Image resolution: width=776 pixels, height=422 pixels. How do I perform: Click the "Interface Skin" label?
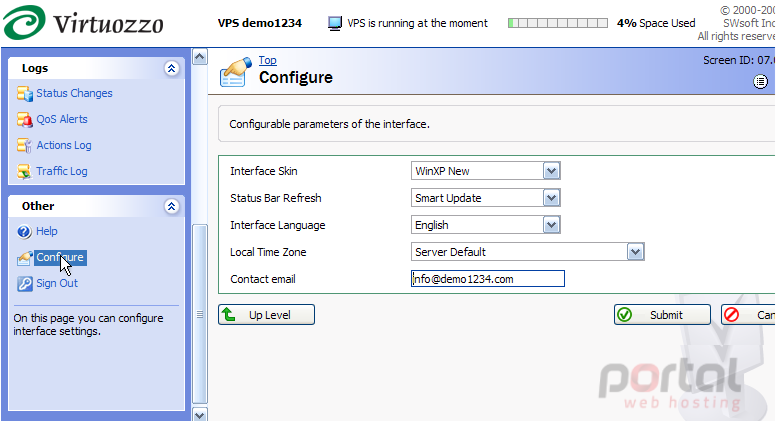(264, 171)
